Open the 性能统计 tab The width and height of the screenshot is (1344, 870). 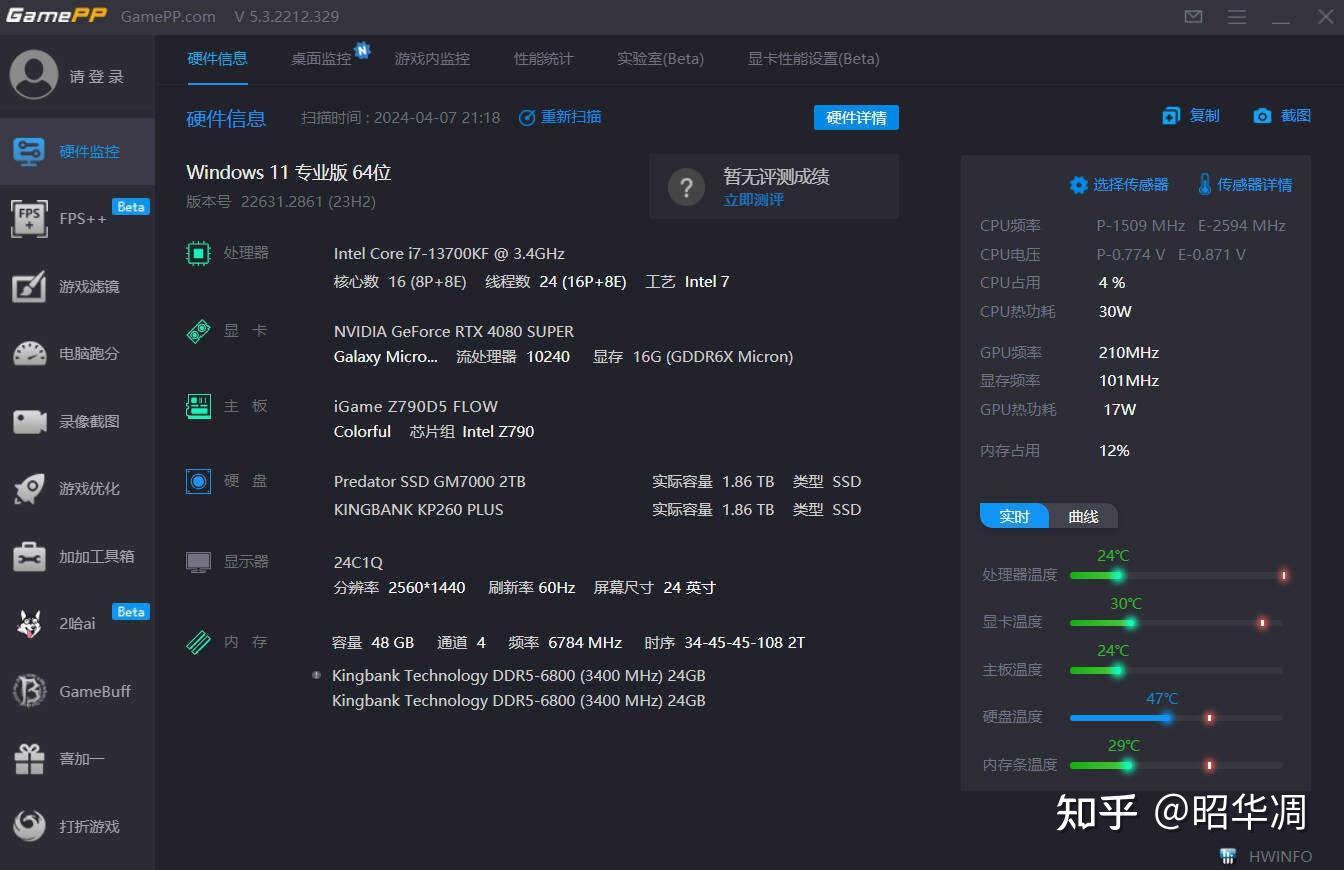pyautogui.click(x=543, y=59)
